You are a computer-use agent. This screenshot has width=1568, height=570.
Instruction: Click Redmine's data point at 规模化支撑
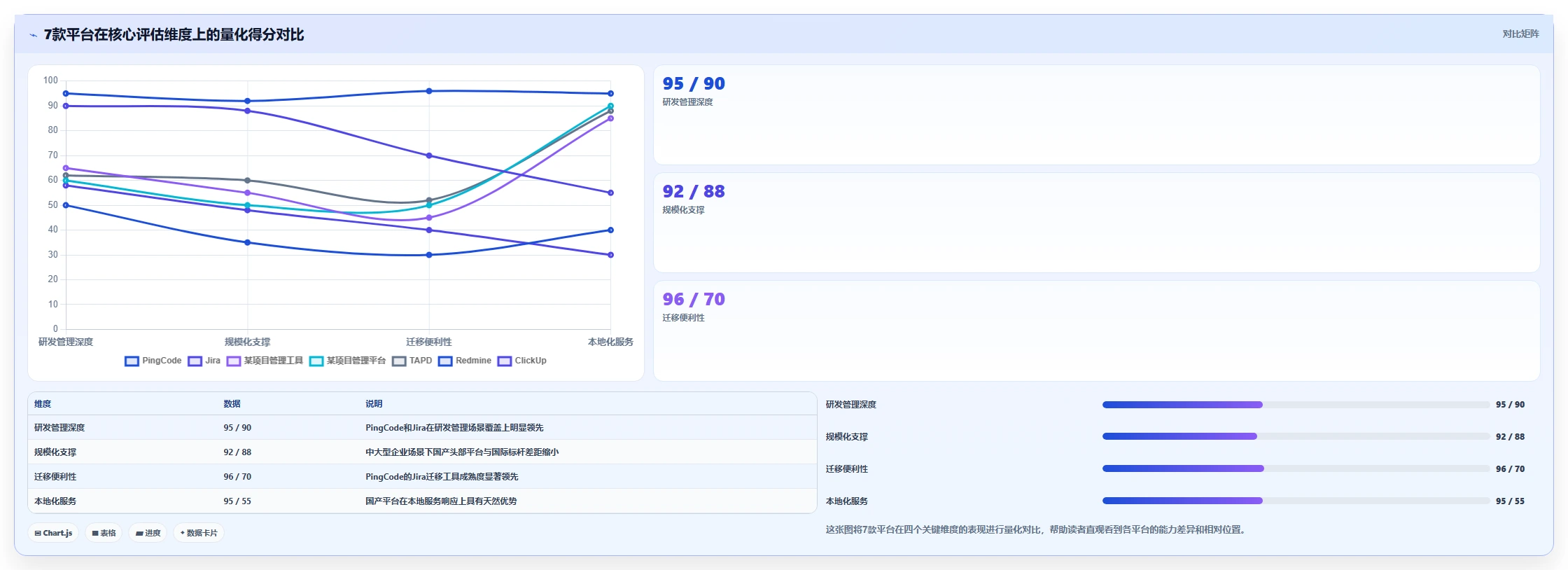click(247, 242)
